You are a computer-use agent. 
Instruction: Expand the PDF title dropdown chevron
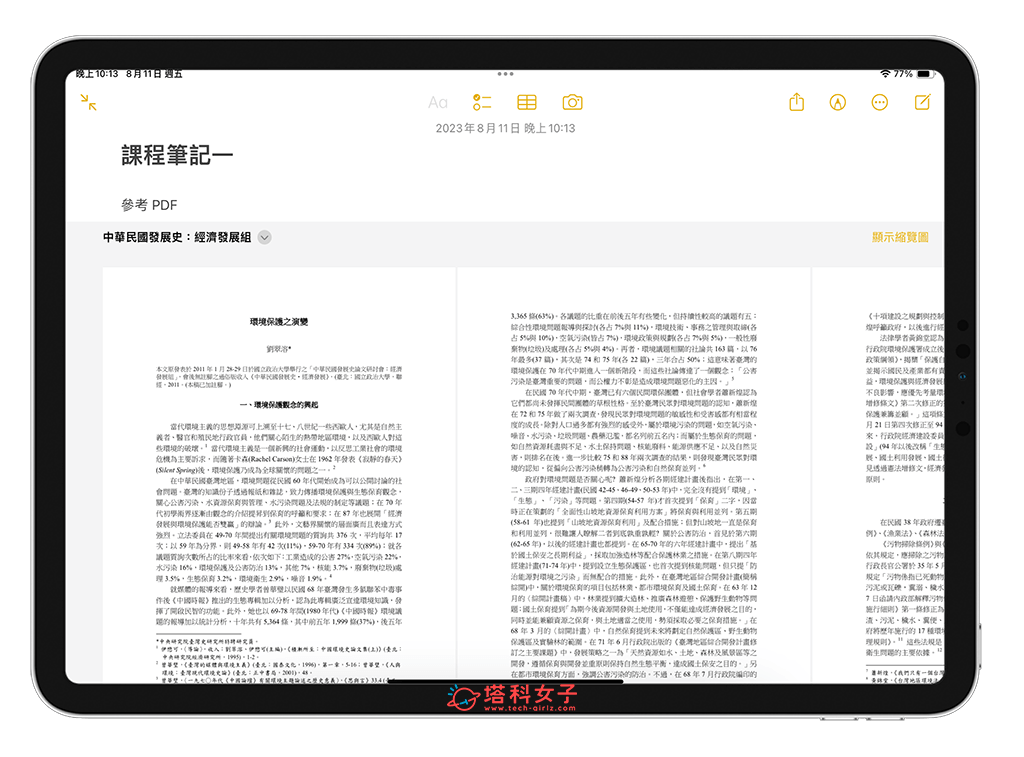[264, 238]
